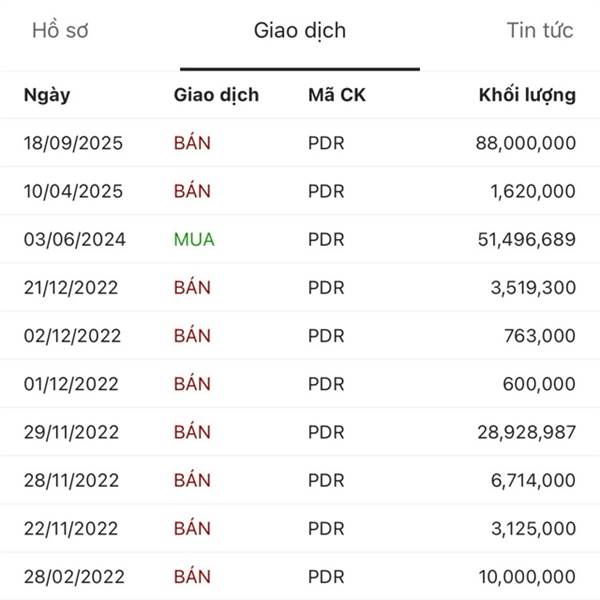Click the Mã CK column header
This screenshot has width=600, height=600.
335,95
